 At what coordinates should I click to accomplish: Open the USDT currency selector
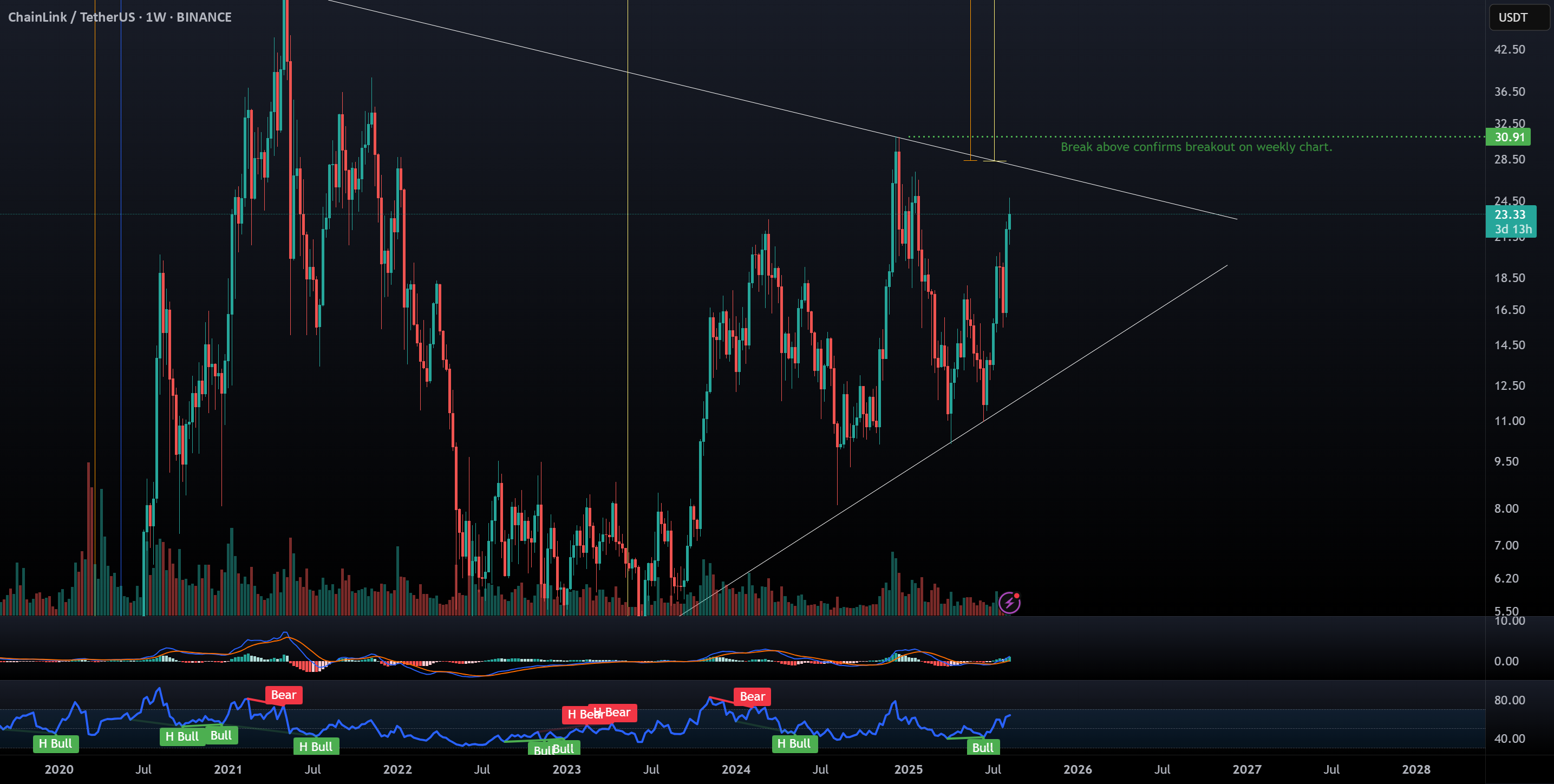1518,17
